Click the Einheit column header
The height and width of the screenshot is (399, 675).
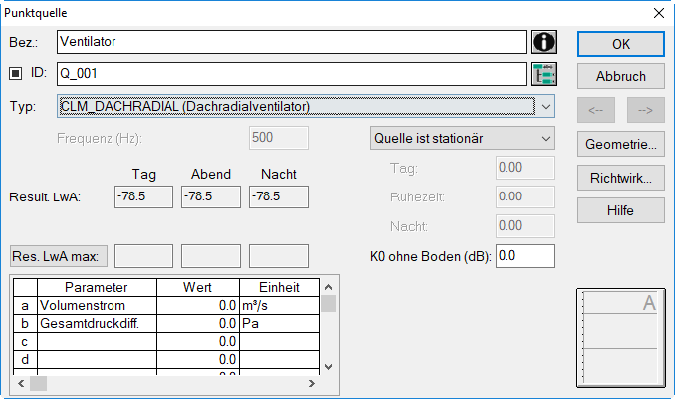pyautogui.click(x=279, y=287)
